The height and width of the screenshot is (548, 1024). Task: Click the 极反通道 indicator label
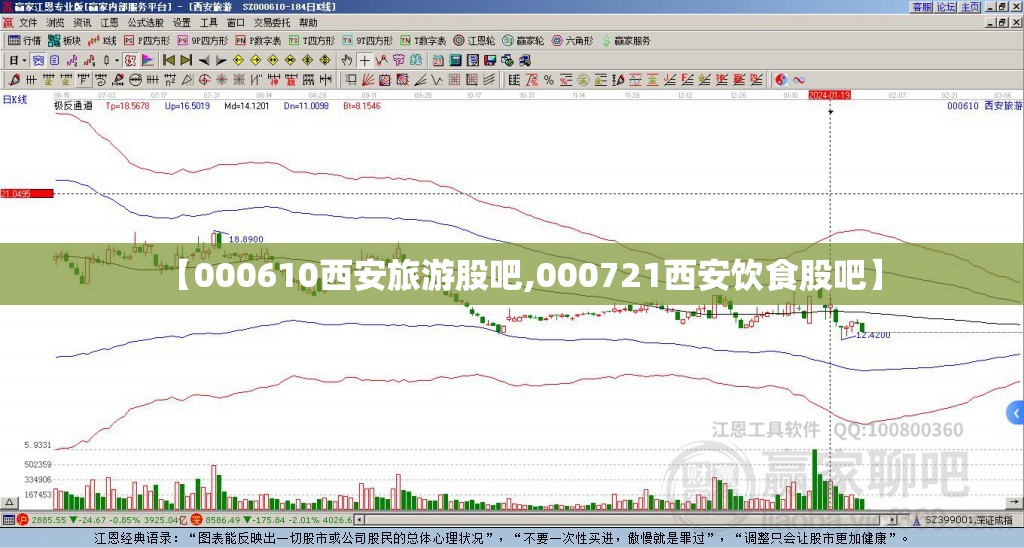point(73,105)
